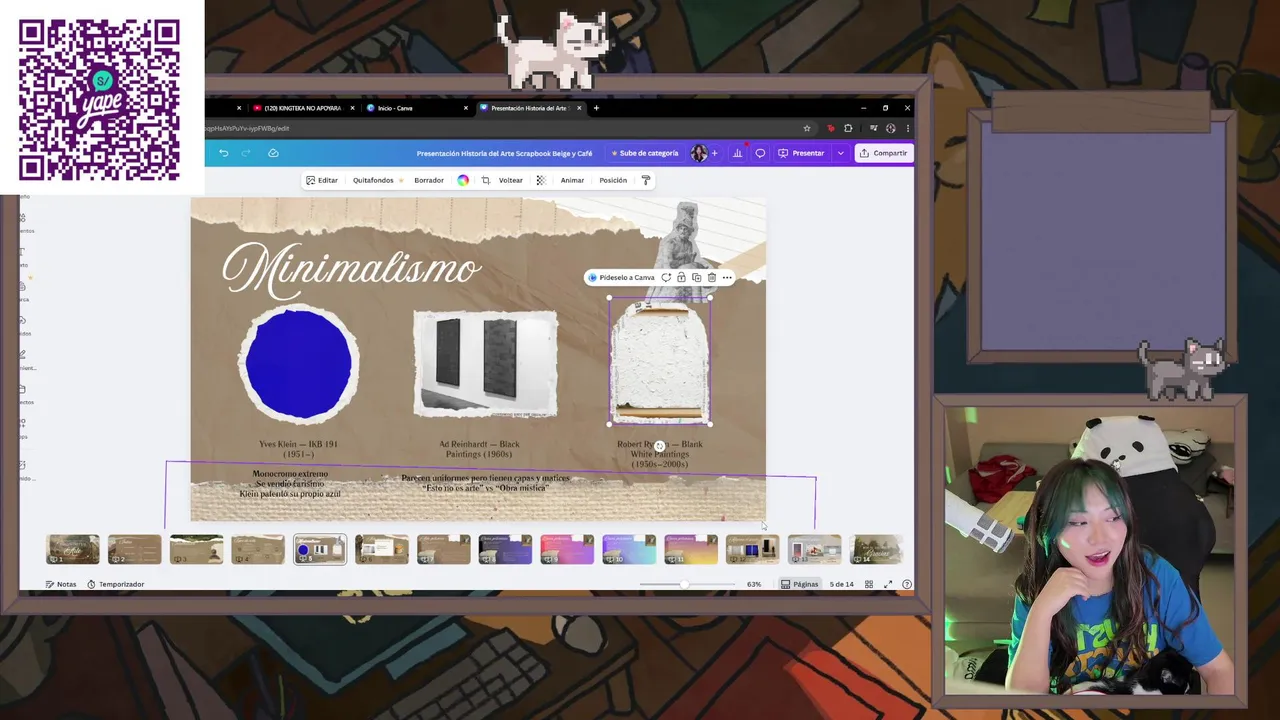Screen dimensions: 1280x720
Task: Open Notas speaker notes
Action: 61,584
